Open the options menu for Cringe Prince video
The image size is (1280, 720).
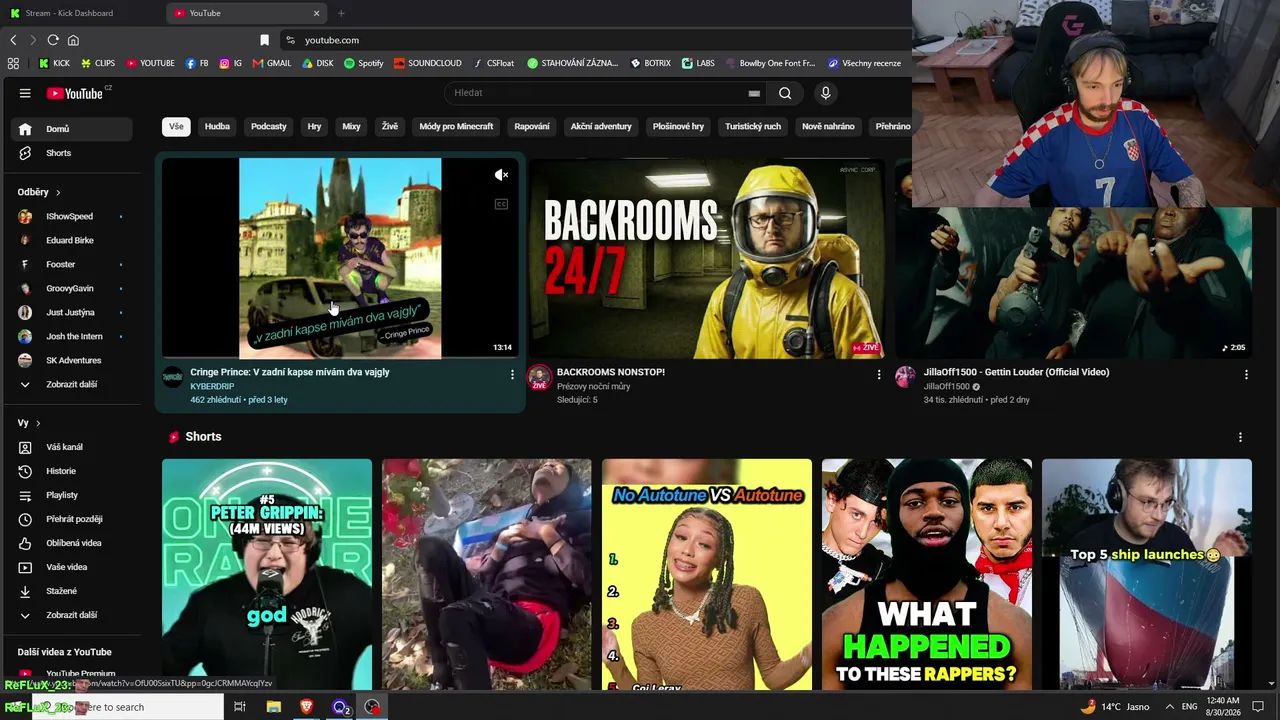coord(512,374)
